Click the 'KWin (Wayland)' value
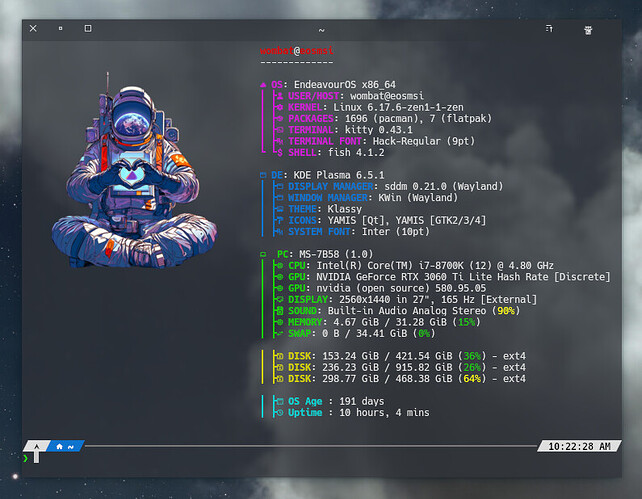This screenshot has height=499, width=642. 418,198
